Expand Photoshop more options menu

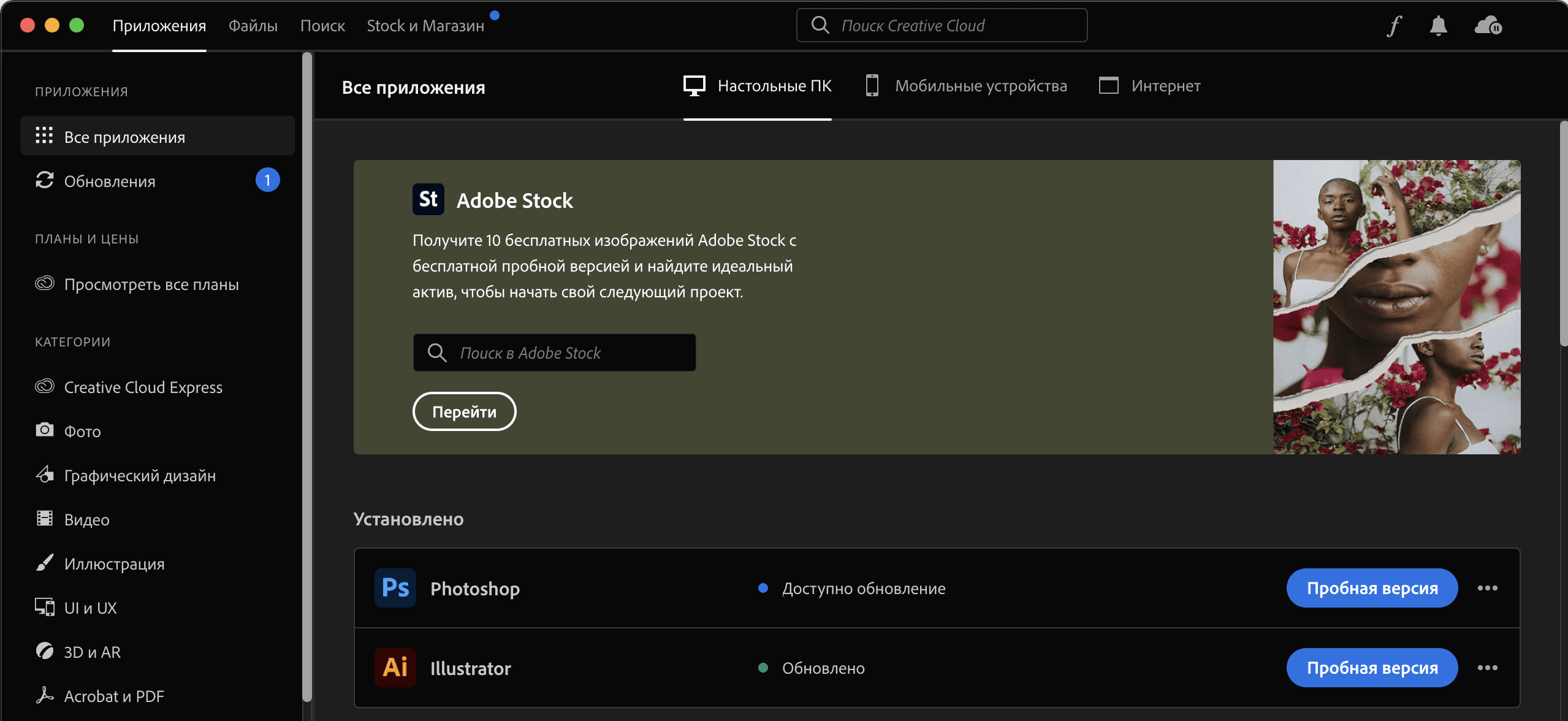pos(1487,588)
